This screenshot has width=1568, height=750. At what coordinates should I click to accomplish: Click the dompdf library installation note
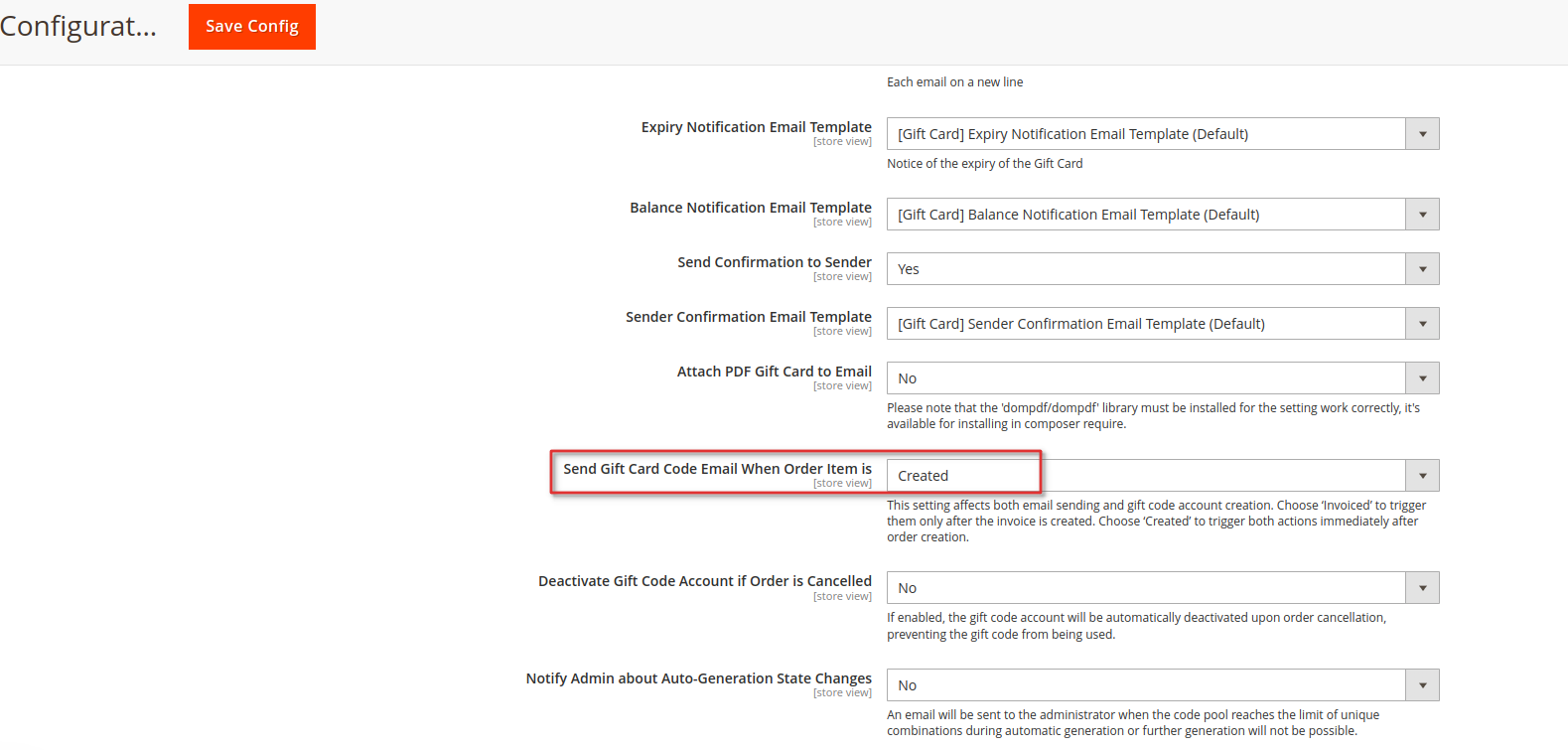tap(1154, 416)
